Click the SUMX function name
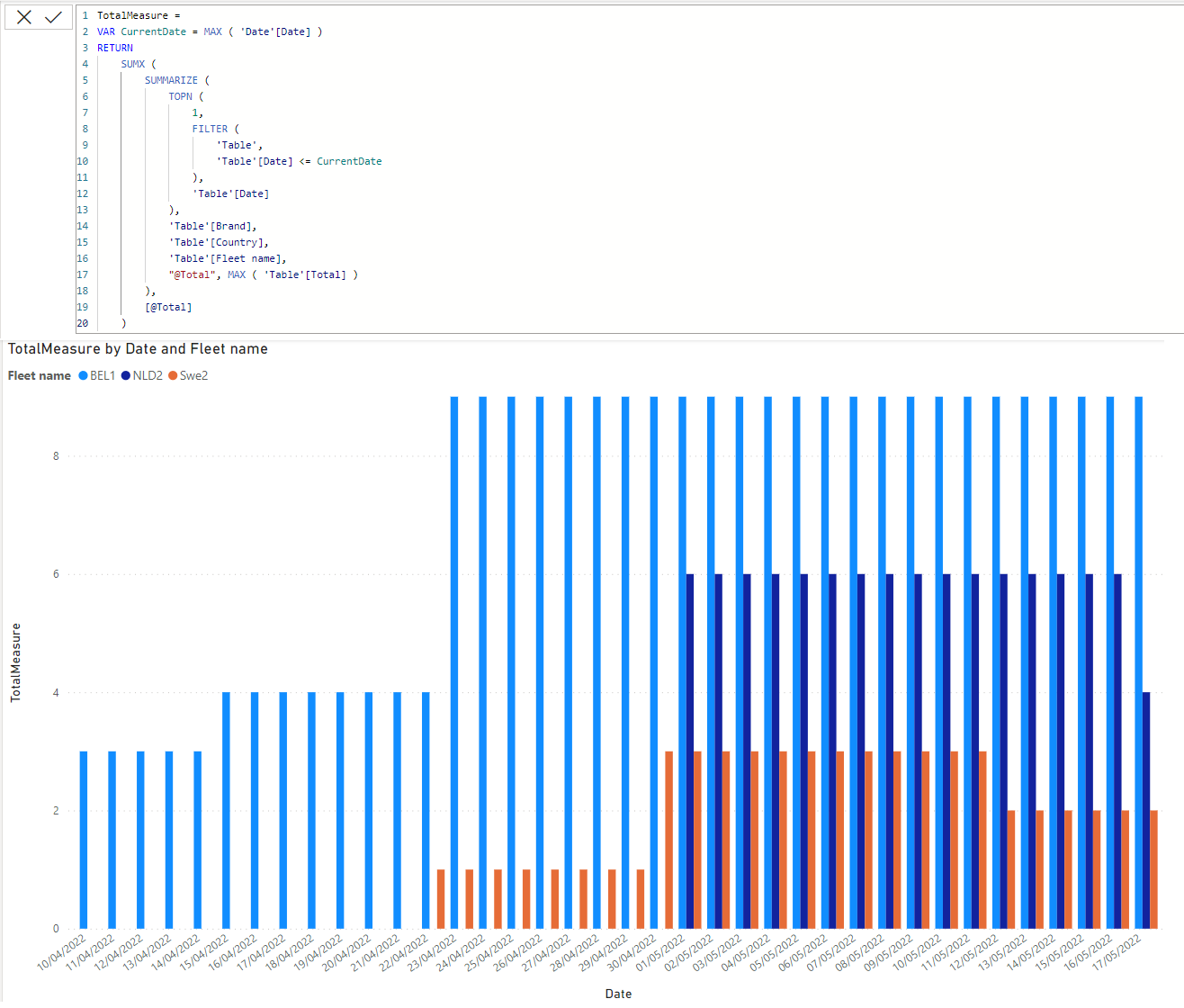 click(x=133, y=64)
